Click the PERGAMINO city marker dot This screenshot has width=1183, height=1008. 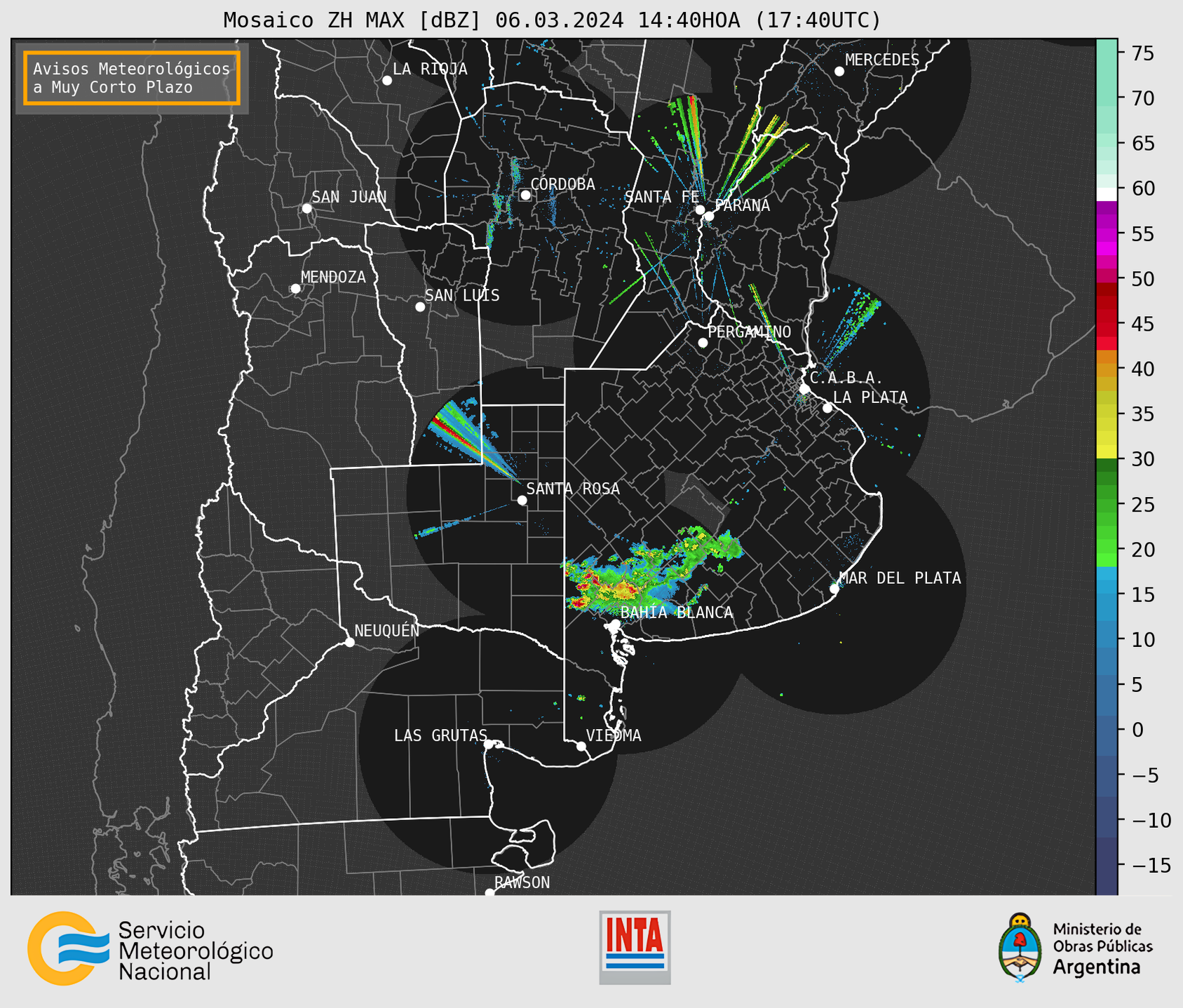(703, 343)
